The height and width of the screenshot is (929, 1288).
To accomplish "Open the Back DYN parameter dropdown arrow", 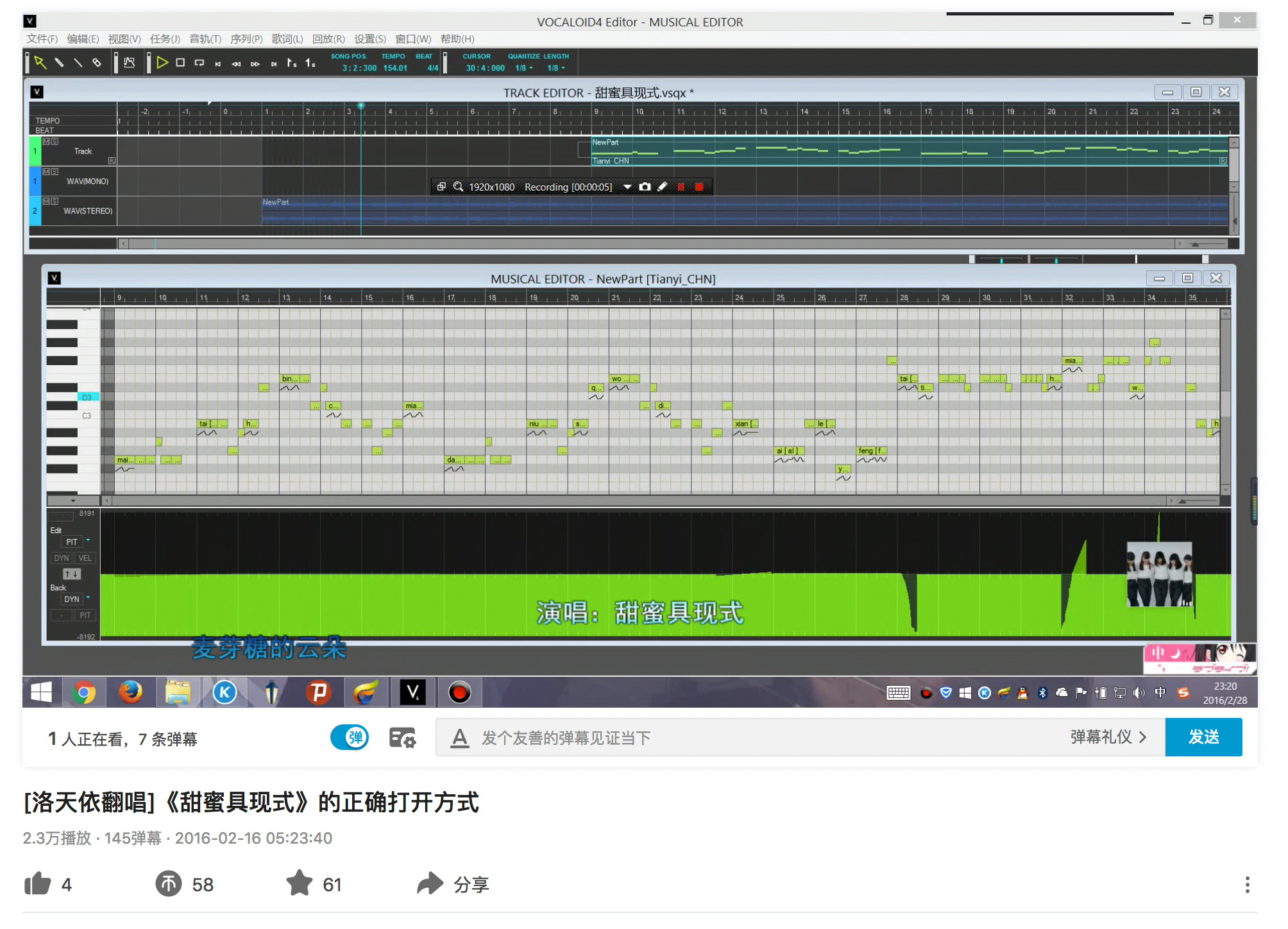I will [88, 598].
